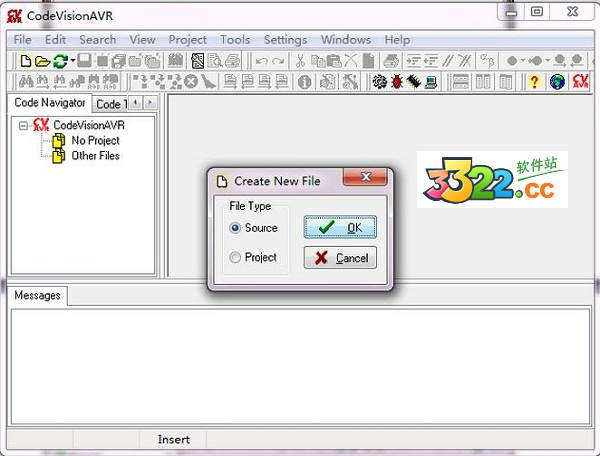Click the Paste clipboard icon
The image size is (600, 456).
(x=334, y=61)
